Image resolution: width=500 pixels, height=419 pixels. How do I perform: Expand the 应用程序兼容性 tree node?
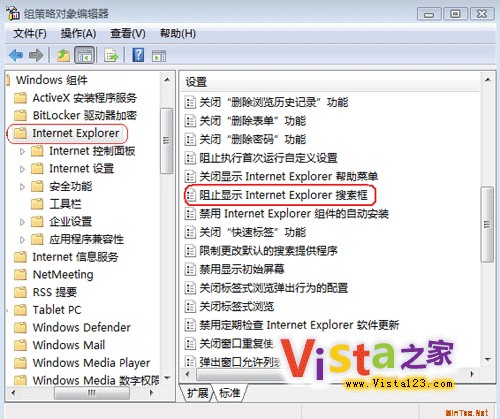click(x=22, y=240)
